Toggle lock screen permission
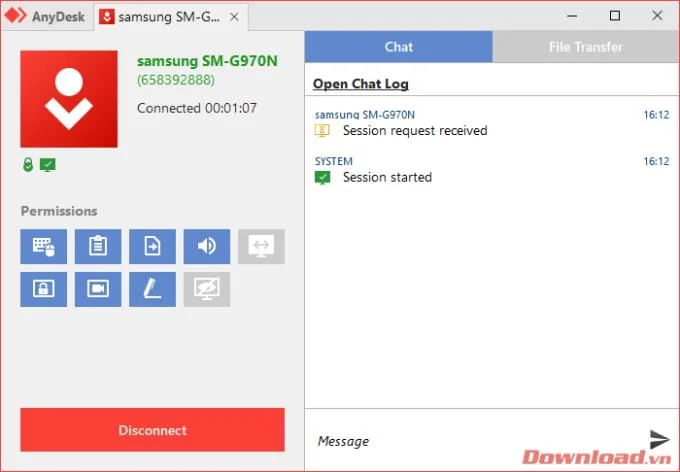This screenshot has width=680, height=472. (x=43, y=289)
